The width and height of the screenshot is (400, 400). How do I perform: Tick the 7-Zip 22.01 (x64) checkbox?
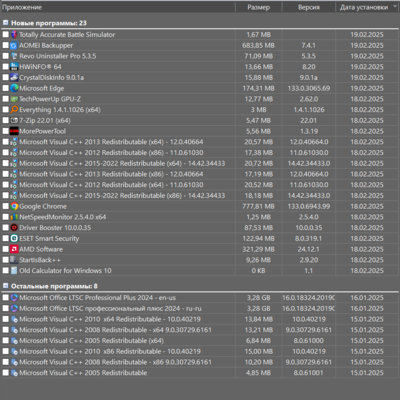click(x=5, y=120)
